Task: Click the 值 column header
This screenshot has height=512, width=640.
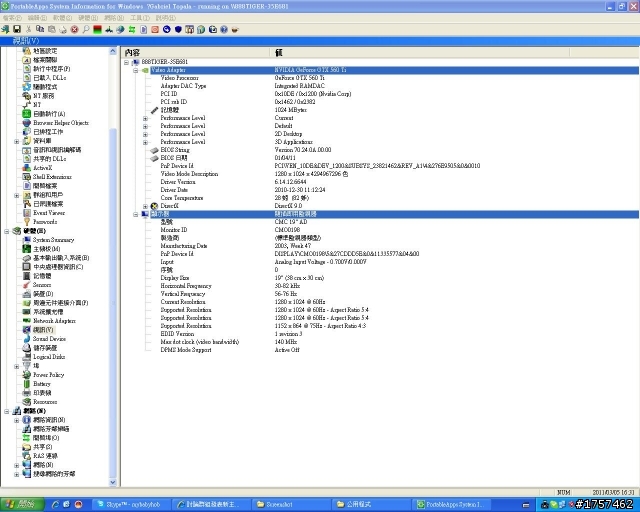Action: coord(420,52)
